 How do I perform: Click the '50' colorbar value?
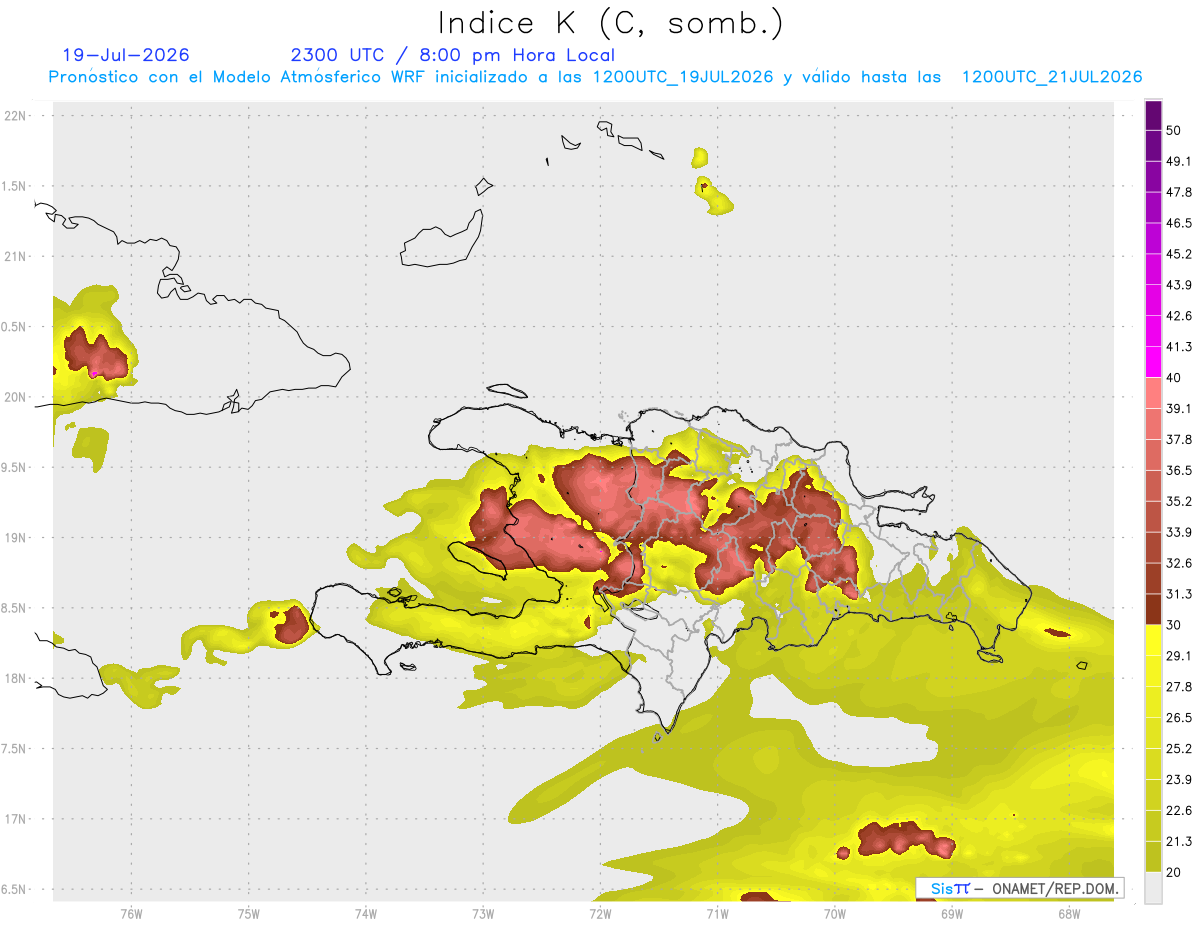tap(1174, 130)
